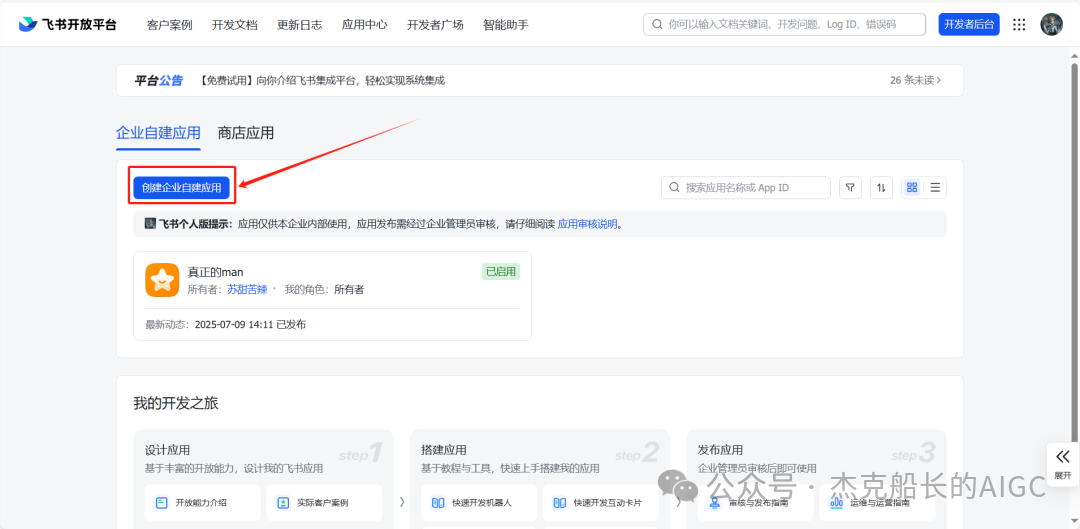Screen dimensions: 1080x529
Task: Open 应用中心 in top navigation
Action: tap(364, 25)
